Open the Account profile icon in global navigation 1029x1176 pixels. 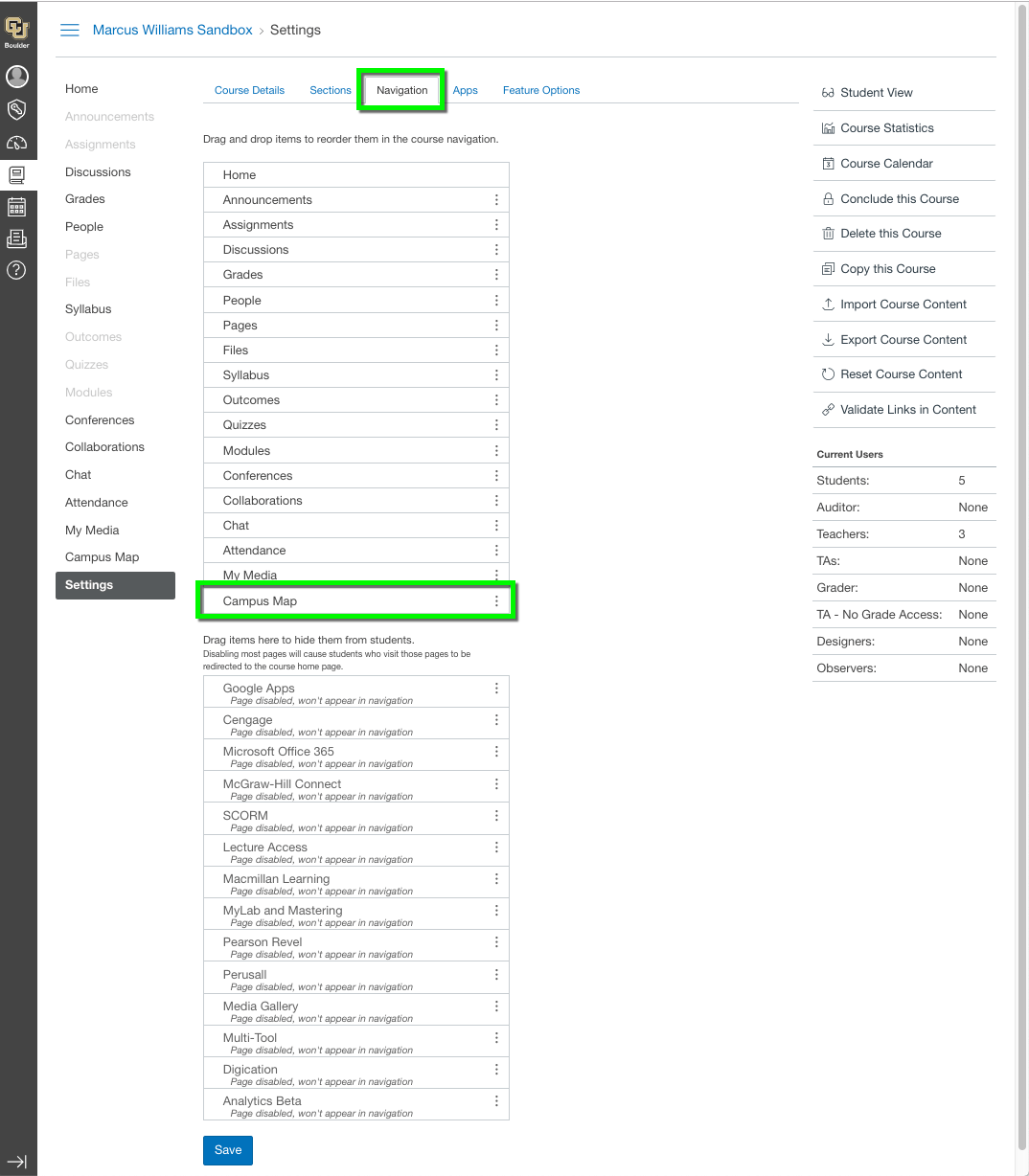[x=17, y=77]
